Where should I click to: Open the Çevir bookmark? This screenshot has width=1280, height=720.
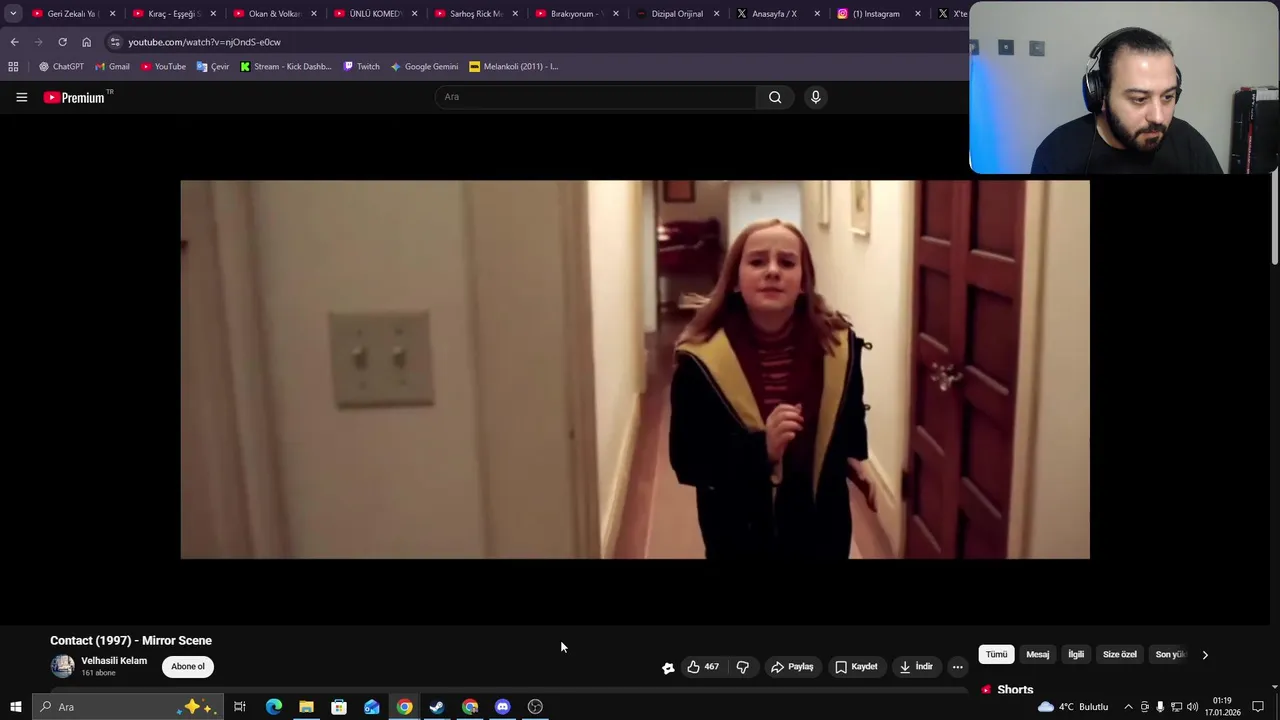[213, 66]
